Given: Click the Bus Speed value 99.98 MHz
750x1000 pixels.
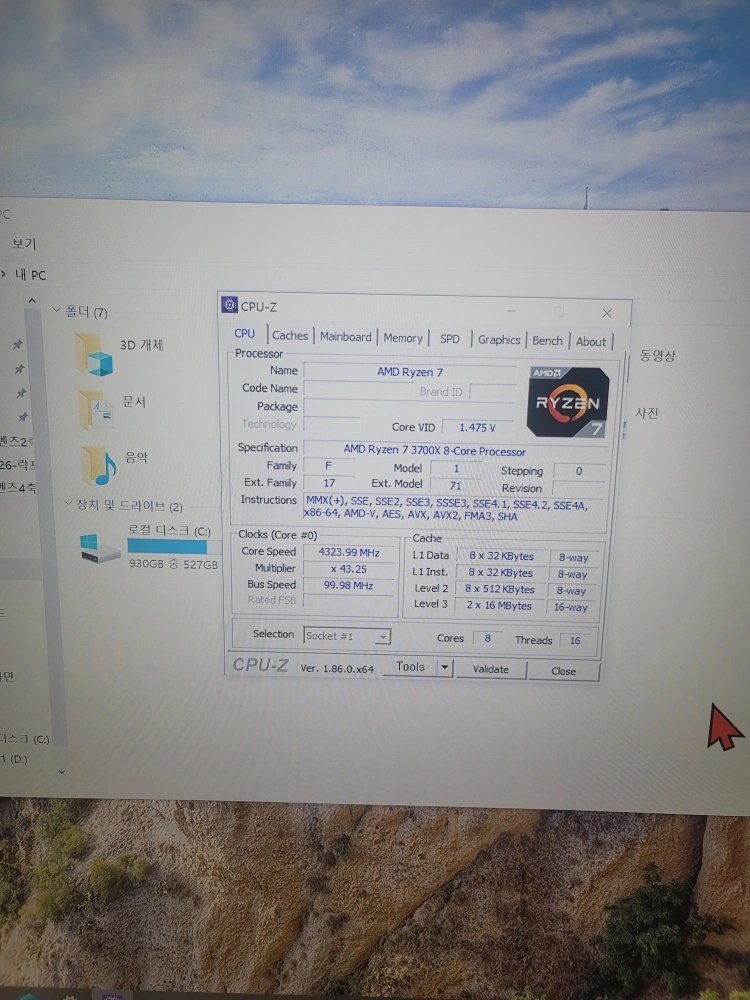Looking at the screenshot, I should coord(348,585).
